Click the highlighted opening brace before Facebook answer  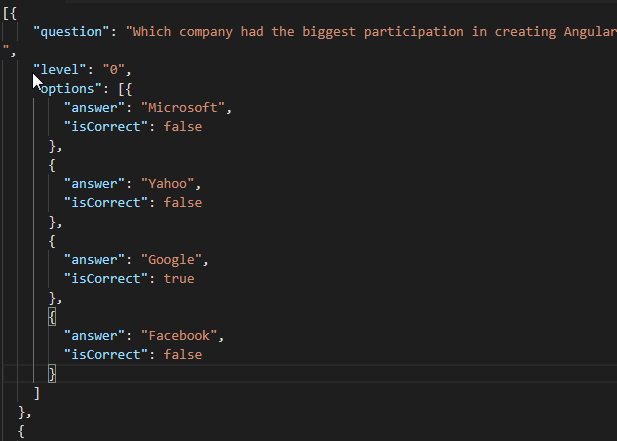52,317
